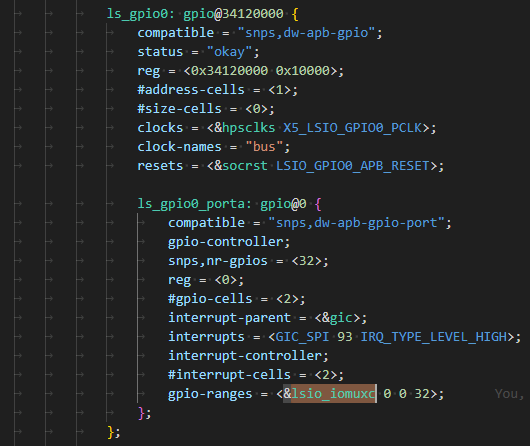Click the <32> nr-gpios value
This screenshot has width=530, height=446.
click(x=307, y=261)
